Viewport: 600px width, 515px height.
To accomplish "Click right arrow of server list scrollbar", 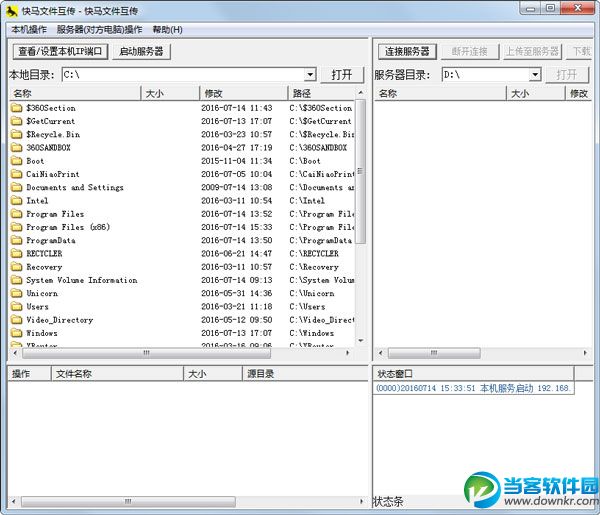I will (x=585, y=353).
